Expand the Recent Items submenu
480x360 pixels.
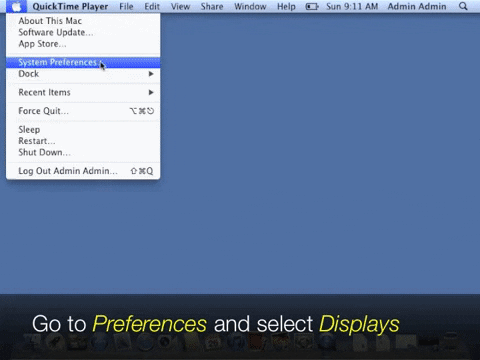(83, 92)
